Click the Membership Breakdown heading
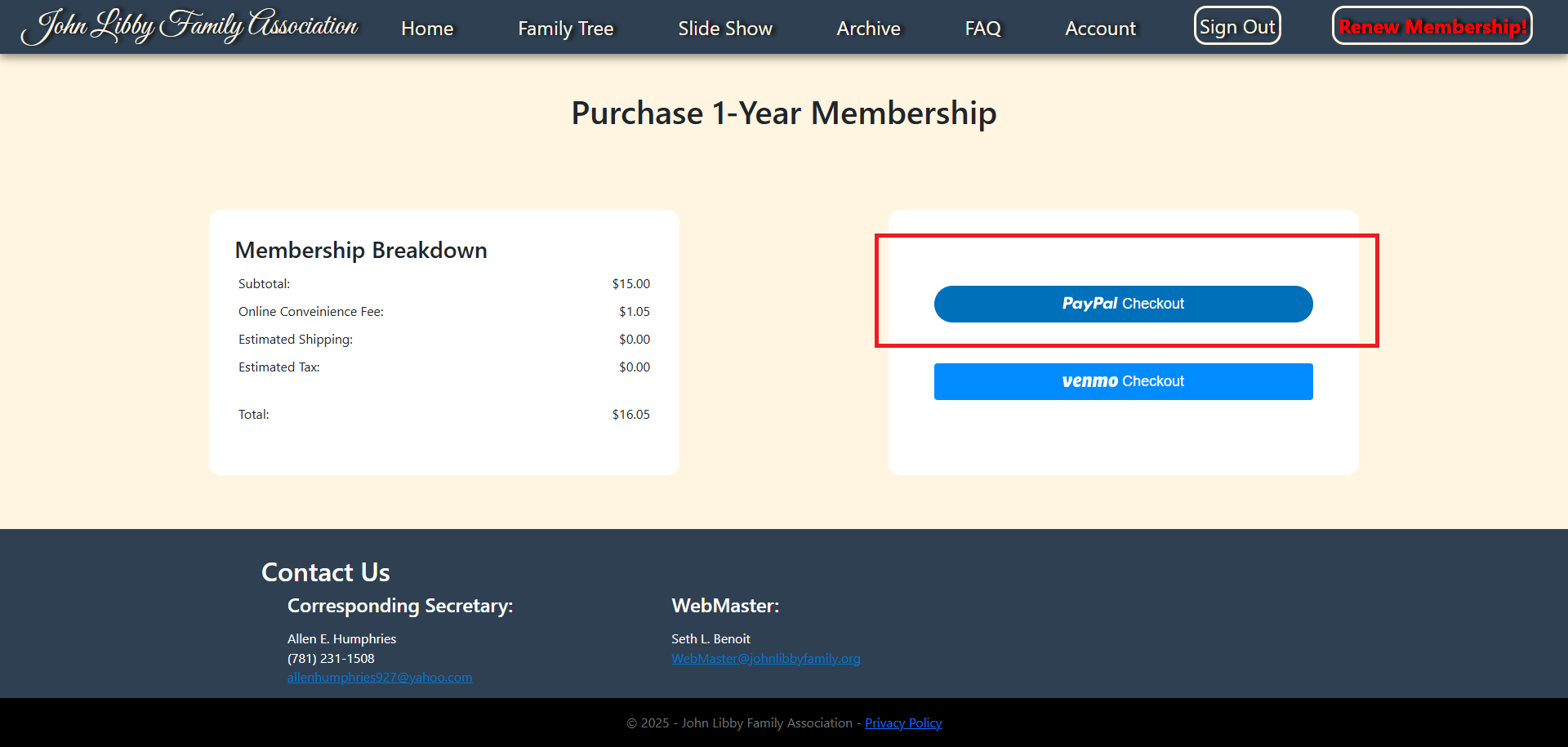This screenshot has width=1568, height=747. pos(361,250)
